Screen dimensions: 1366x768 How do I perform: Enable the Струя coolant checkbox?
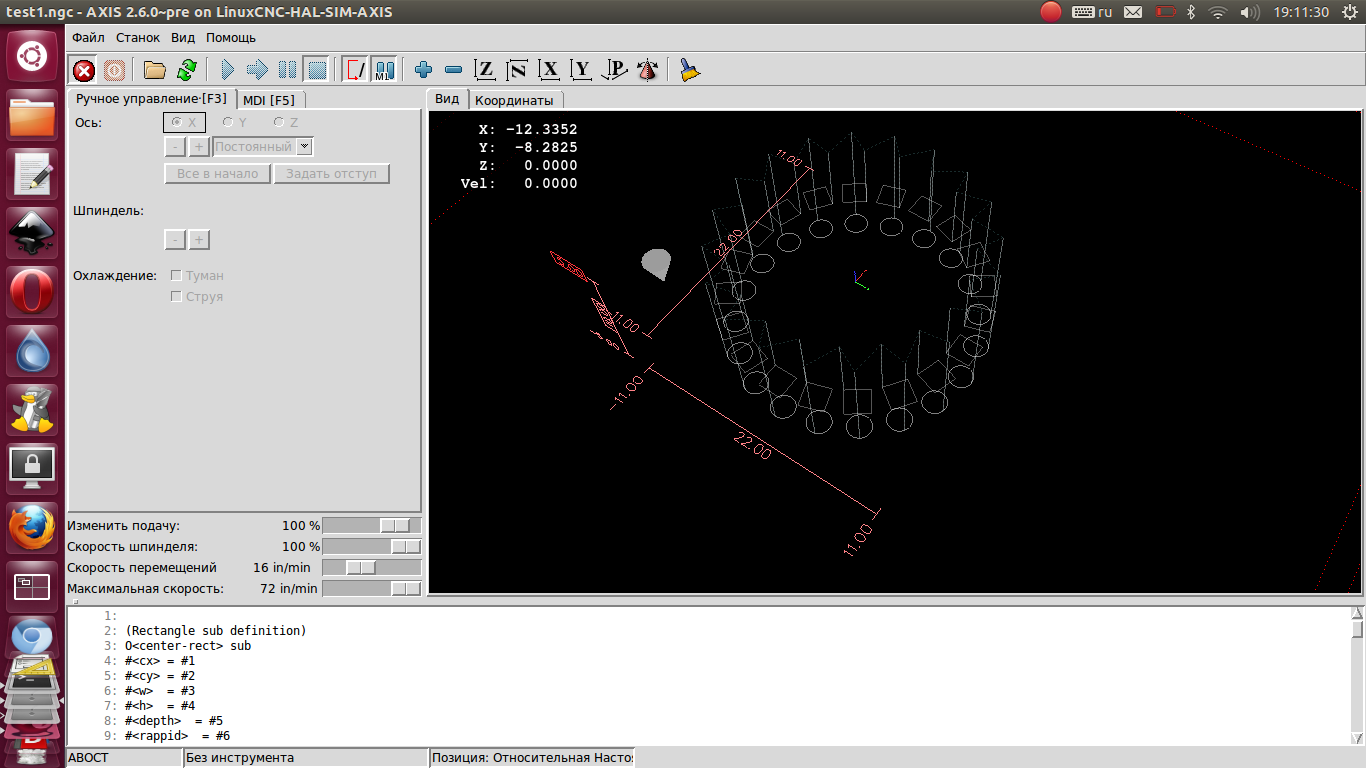pyautogui.click(x=177, y=297)
